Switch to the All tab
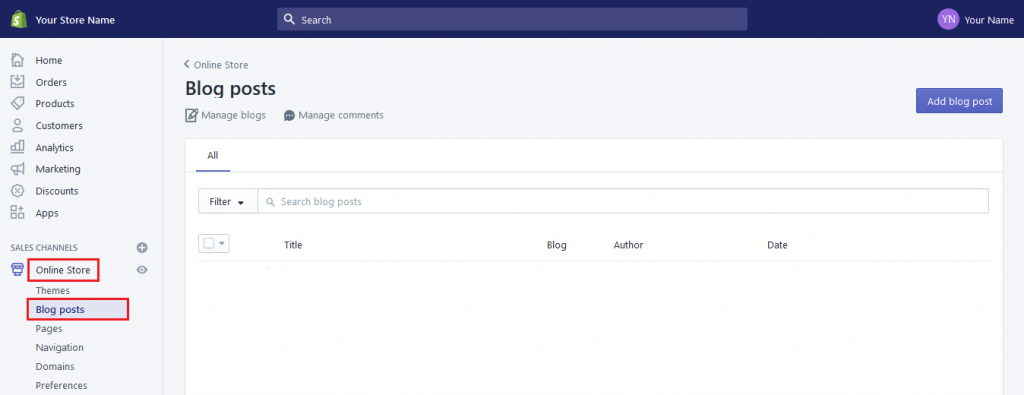The image size is (1024, 395). pos(213,156)
